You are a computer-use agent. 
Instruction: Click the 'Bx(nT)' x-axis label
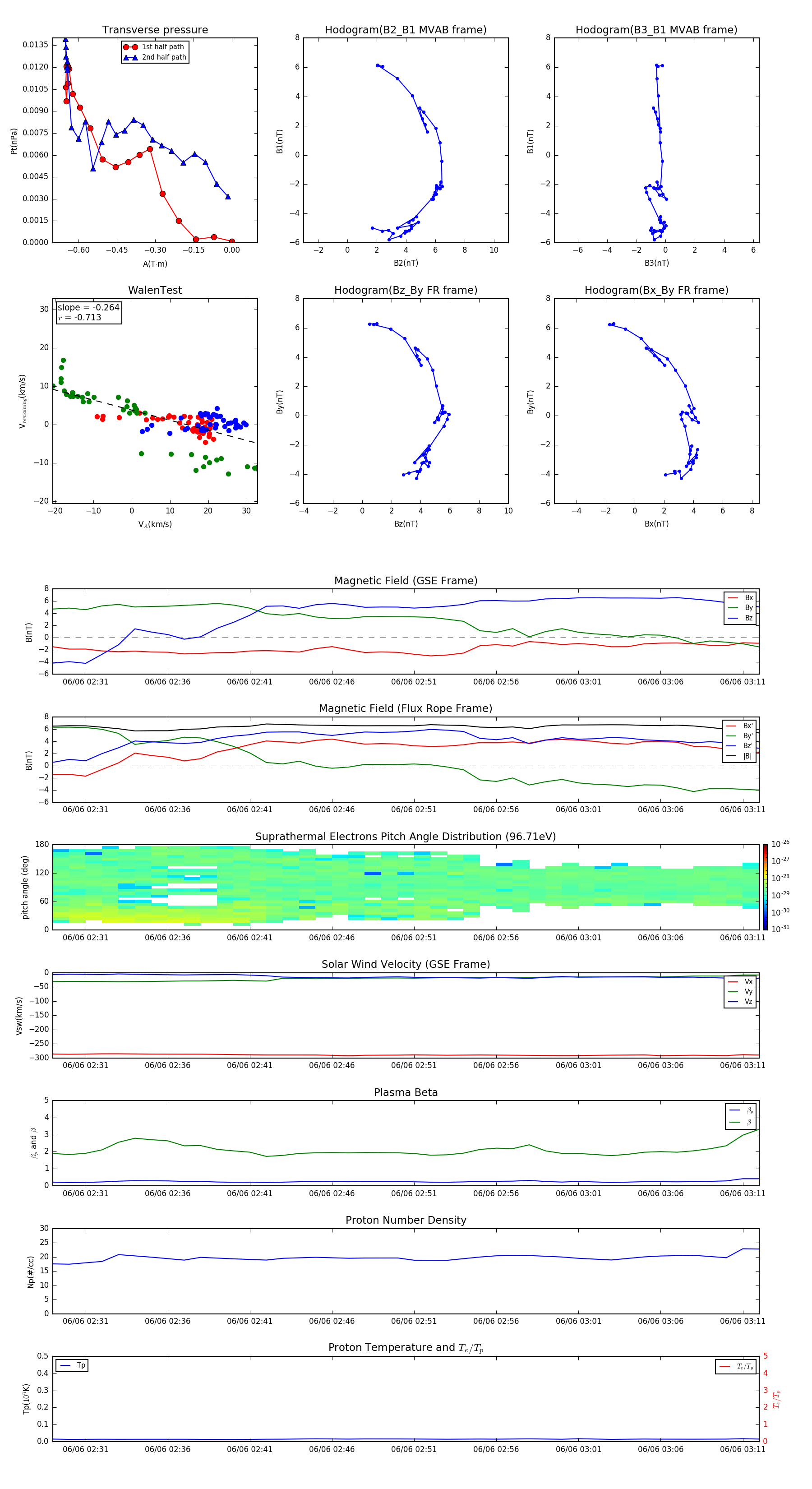tap(656, 524)
